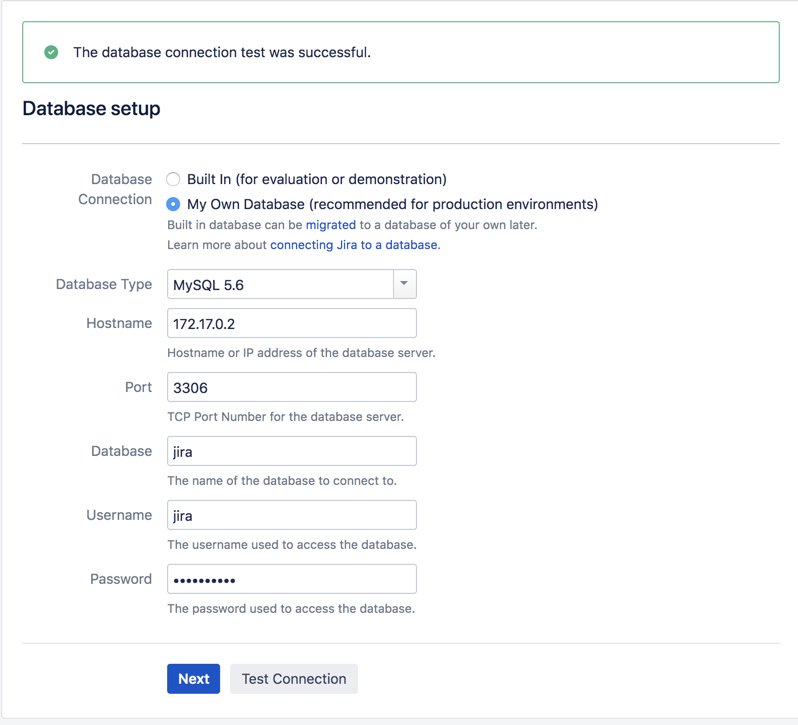
Task: Expand the Database Type dropdown arrow
Action: click(x=404, y=284)
